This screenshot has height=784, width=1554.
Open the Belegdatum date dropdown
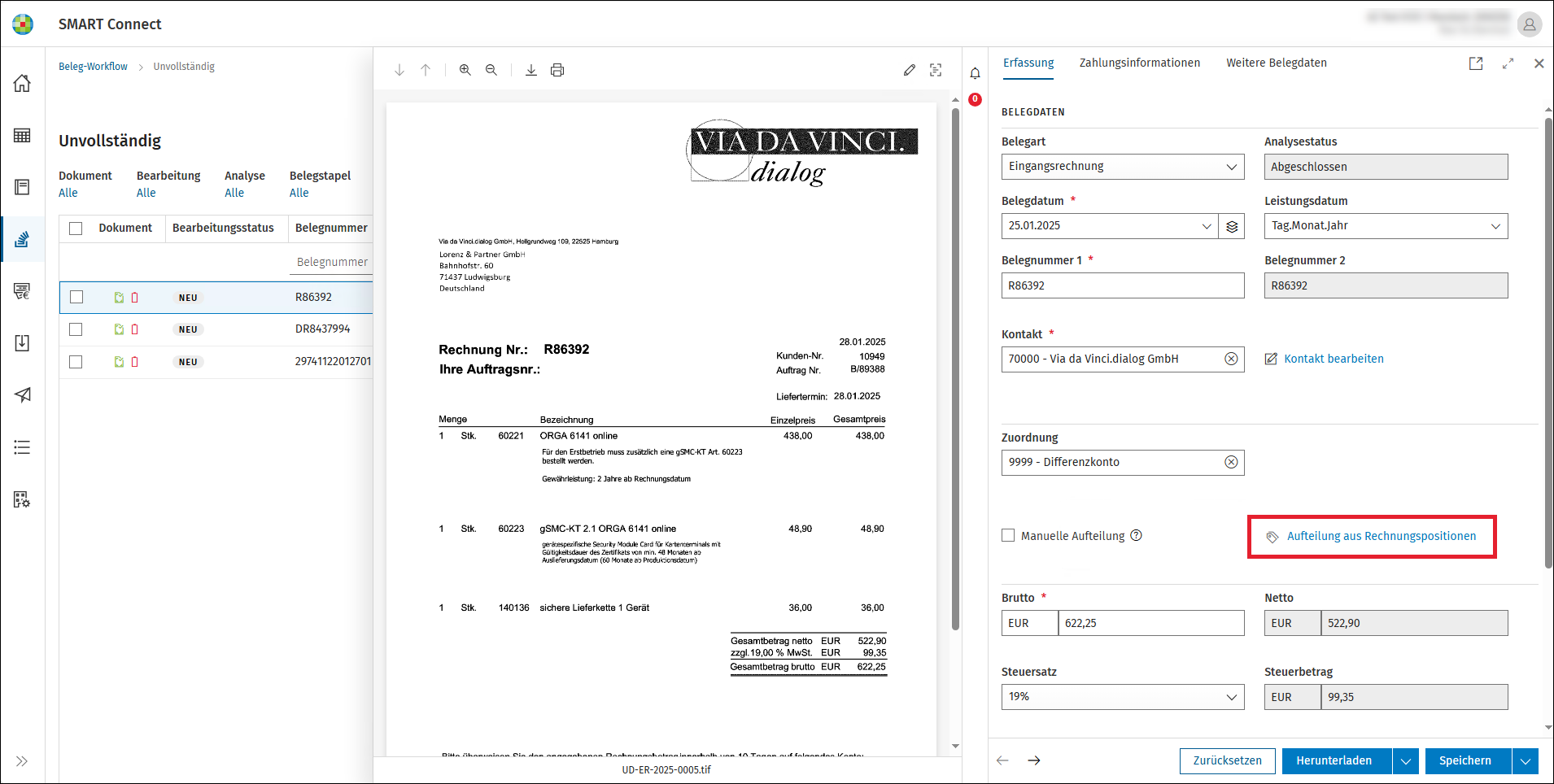(1207, 226)
